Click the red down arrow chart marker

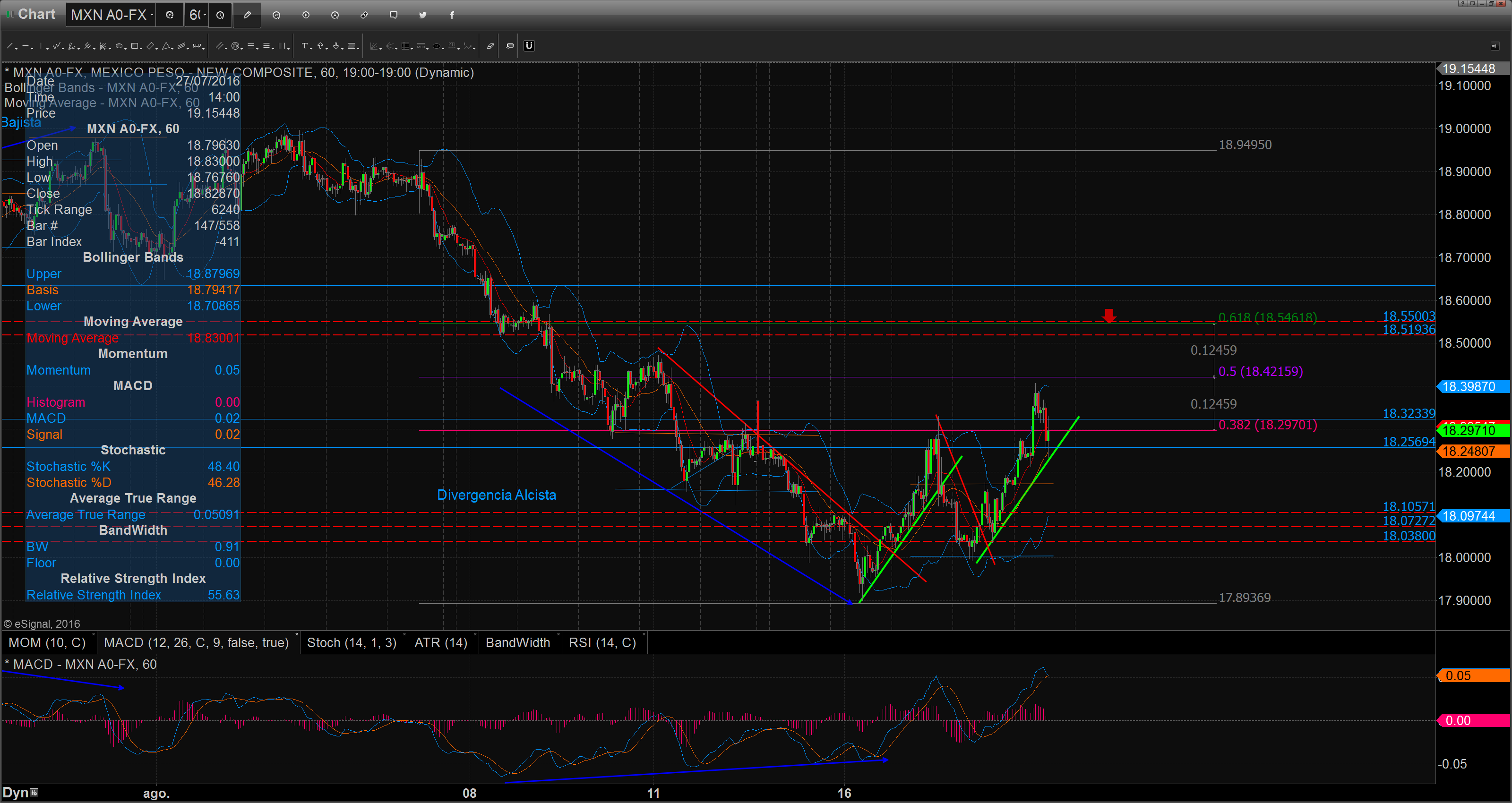[1109, 316]
